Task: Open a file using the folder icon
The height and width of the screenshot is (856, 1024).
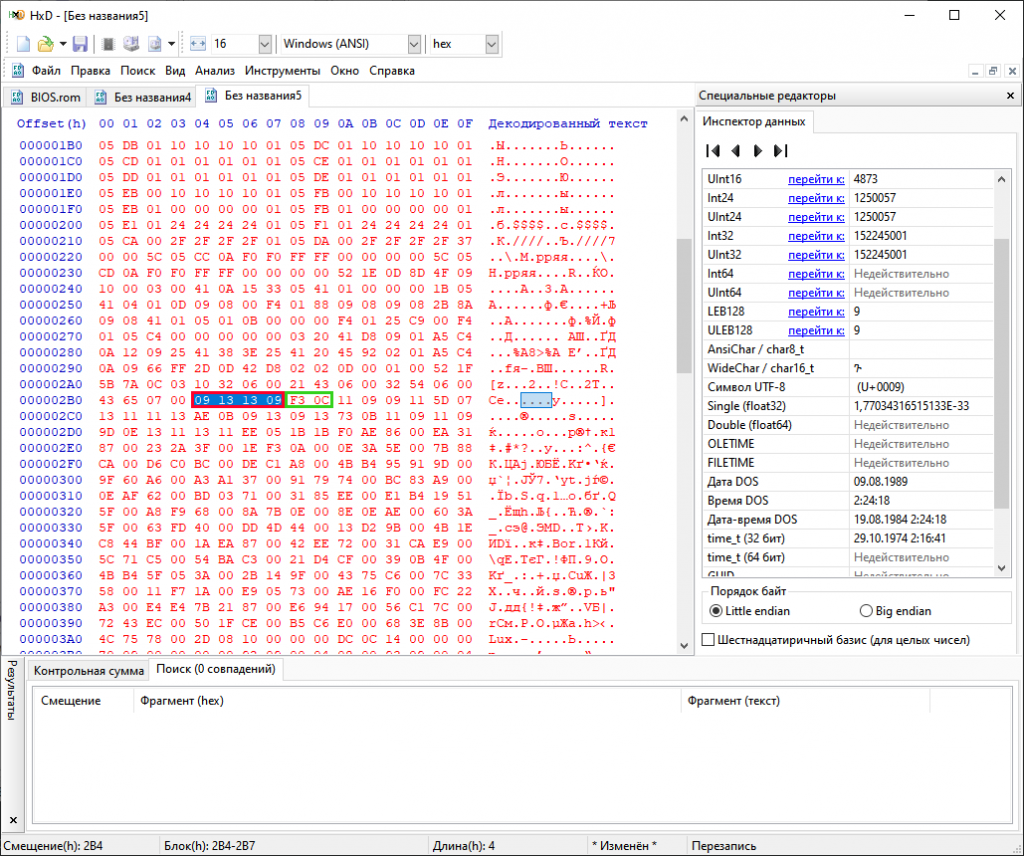Action: pyautogui.click(x=46, y=44)
